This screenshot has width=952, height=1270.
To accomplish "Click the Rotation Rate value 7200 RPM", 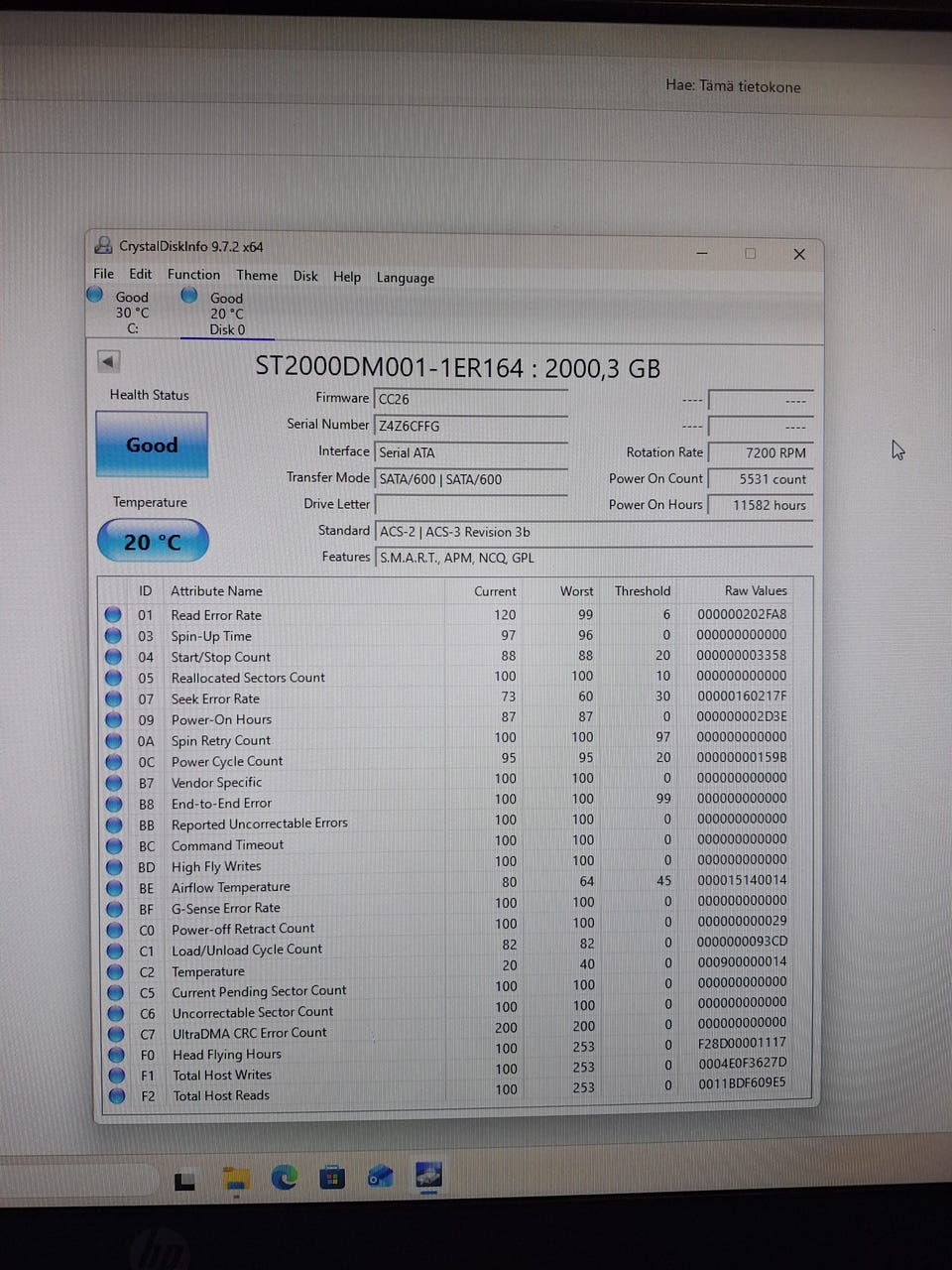I will [761, 452].
